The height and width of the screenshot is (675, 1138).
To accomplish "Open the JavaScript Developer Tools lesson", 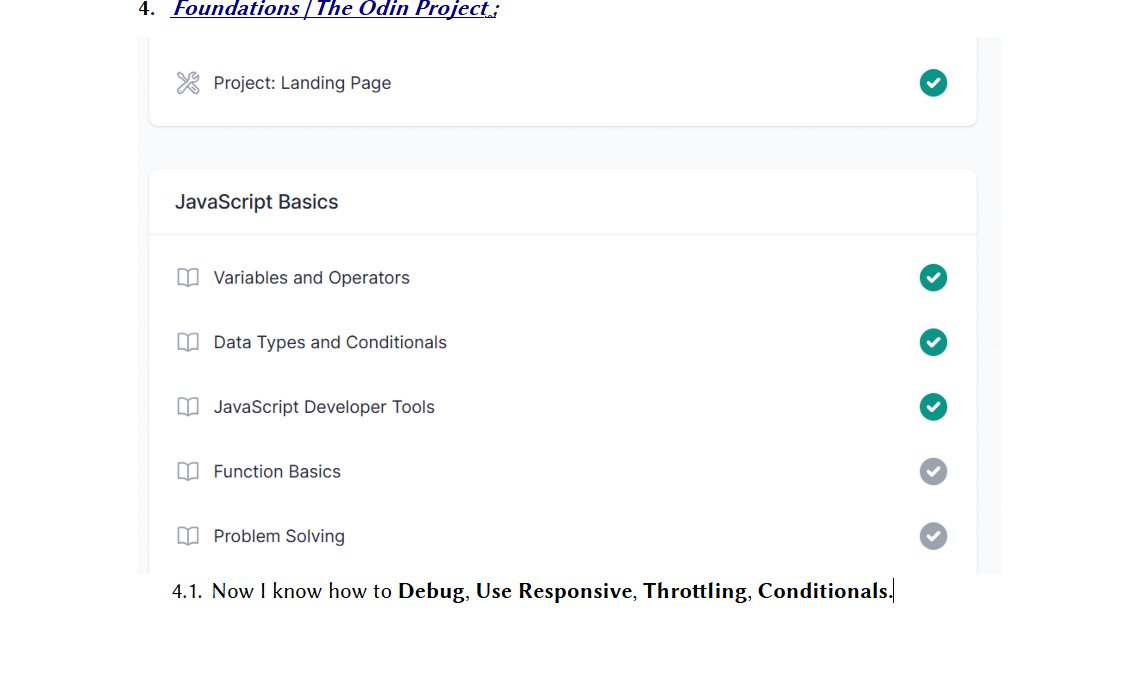I will point(324,406).
